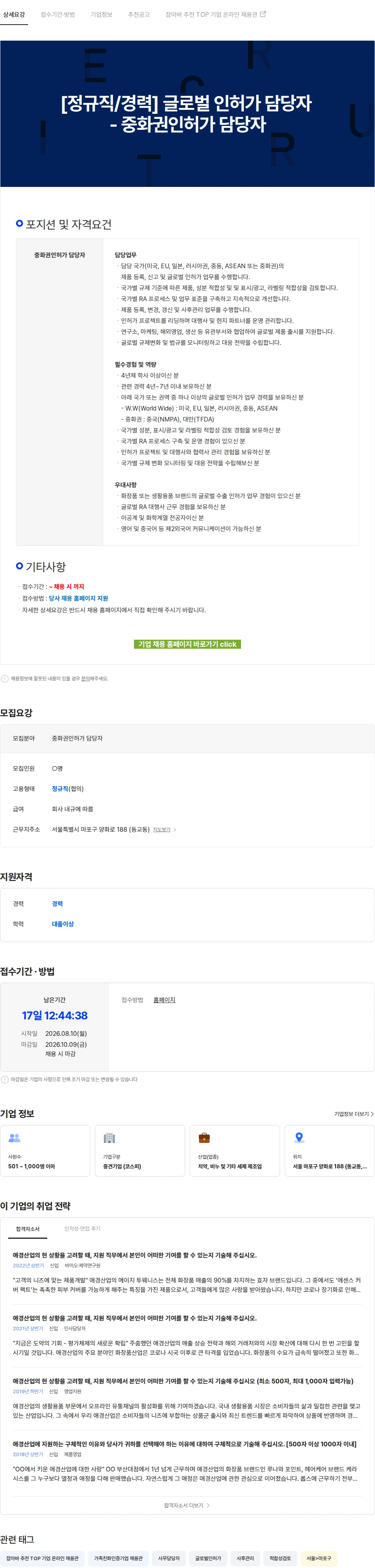Click the 기업구분 building icon

coord(109,1138)
